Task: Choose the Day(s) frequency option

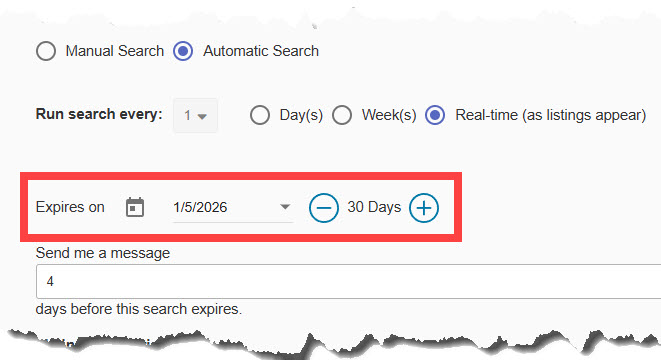Action: click(260, 115)
